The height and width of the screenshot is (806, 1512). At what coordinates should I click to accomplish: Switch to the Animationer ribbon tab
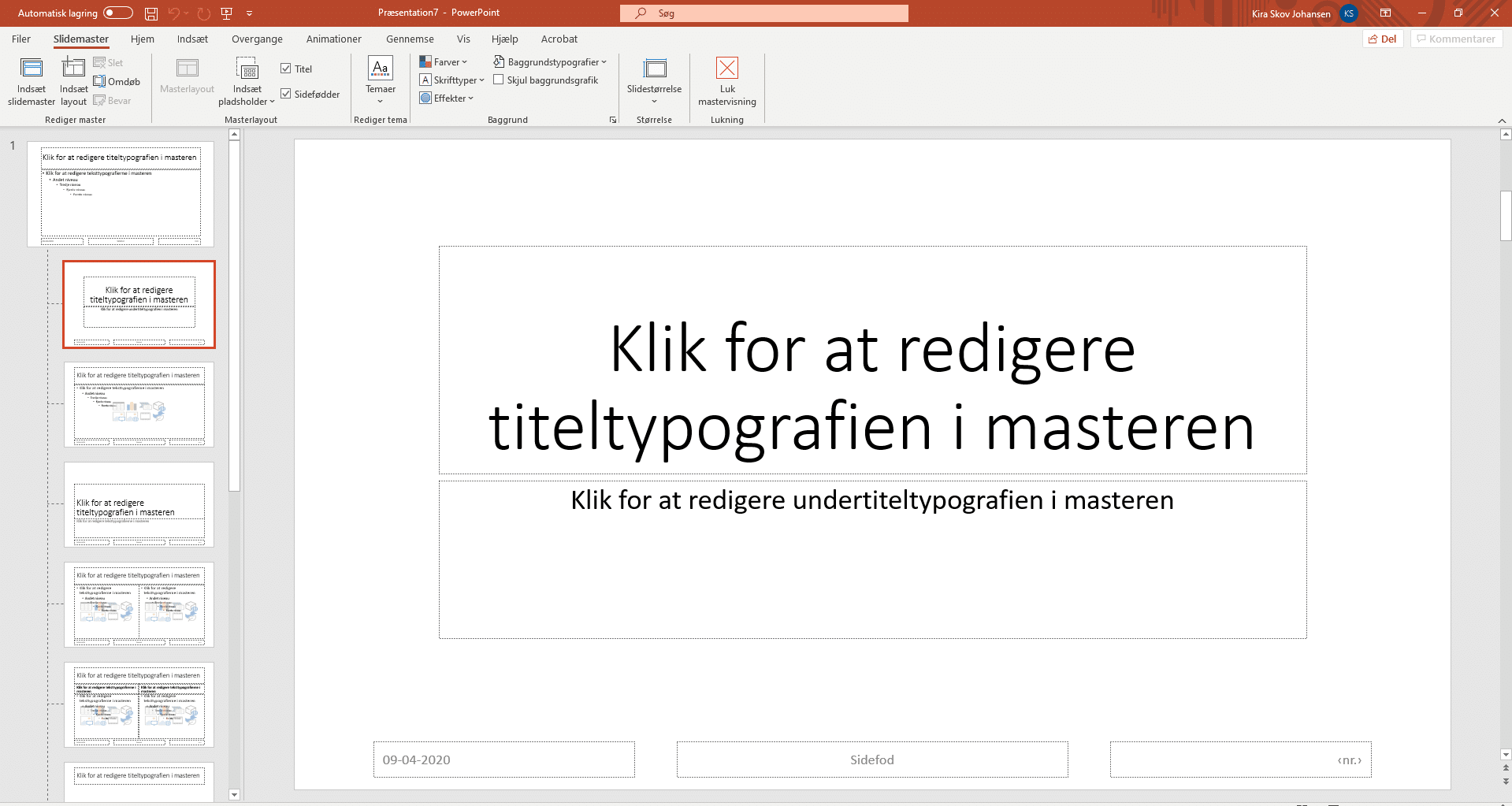[x=333, y=39]
